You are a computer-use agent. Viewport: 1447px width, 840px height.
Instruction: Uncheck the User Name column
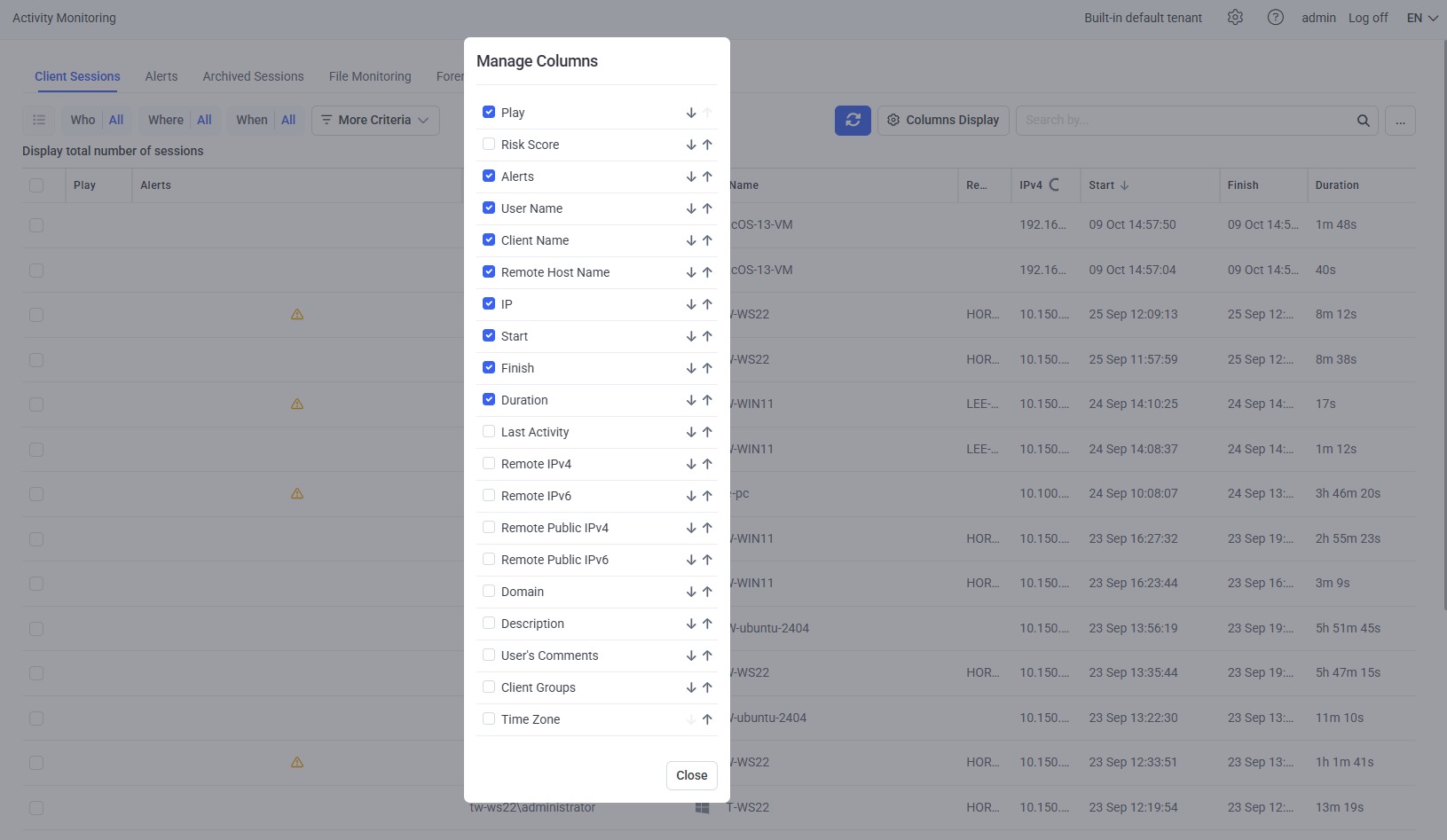point(489,208)
